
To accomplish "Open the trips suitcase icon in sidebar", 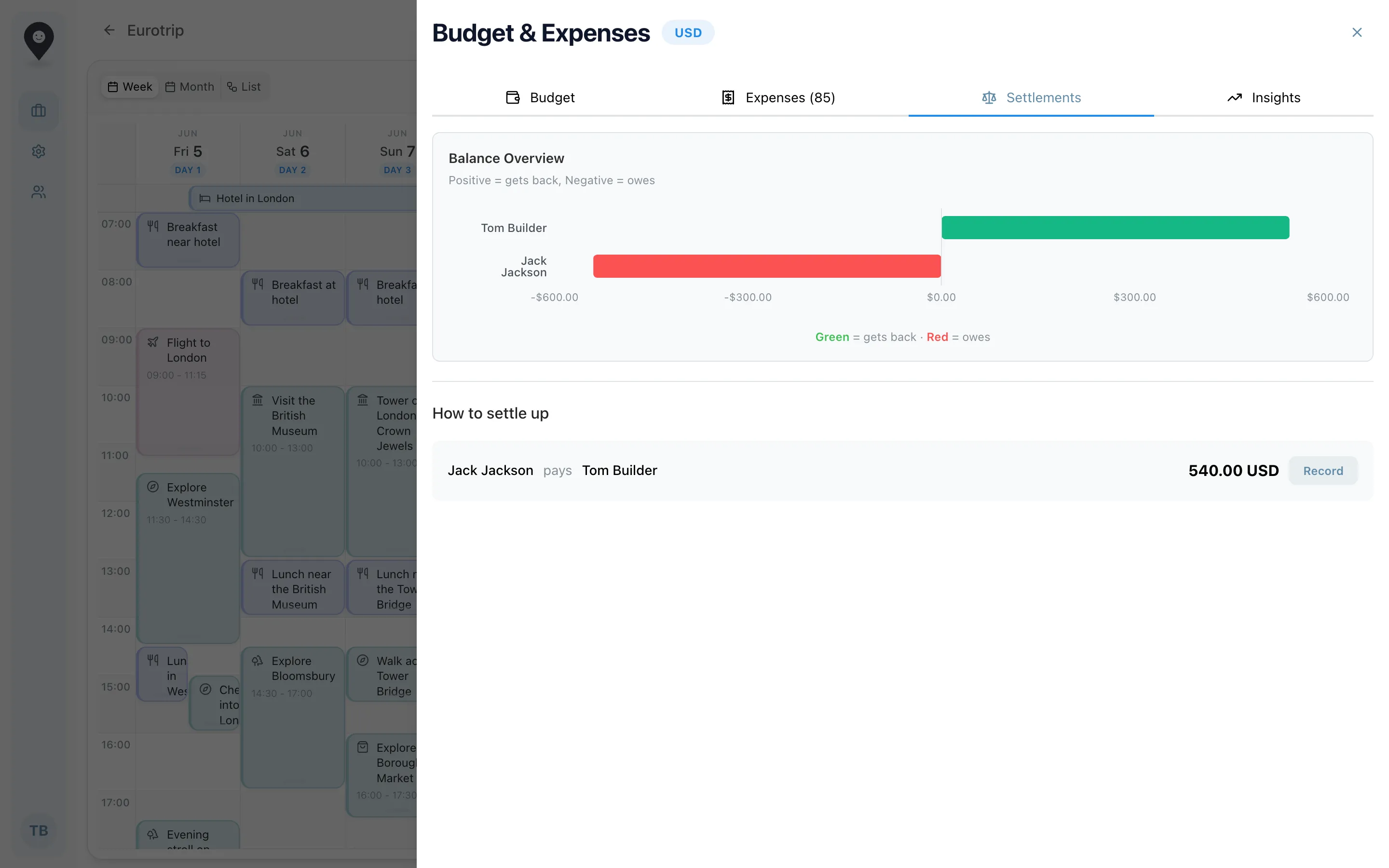I will point(39,111).
